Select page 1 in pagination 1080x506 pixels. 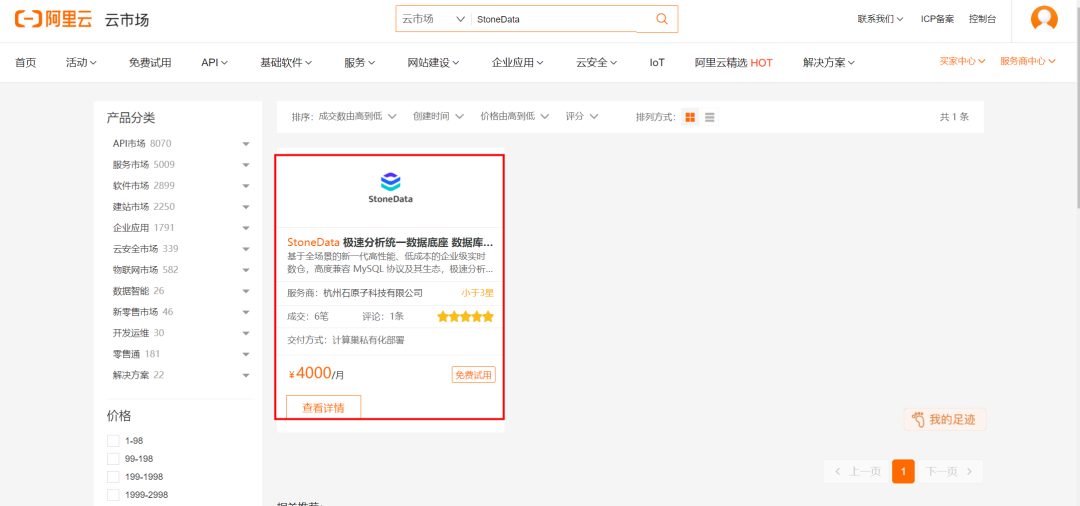tap(903, 472)
